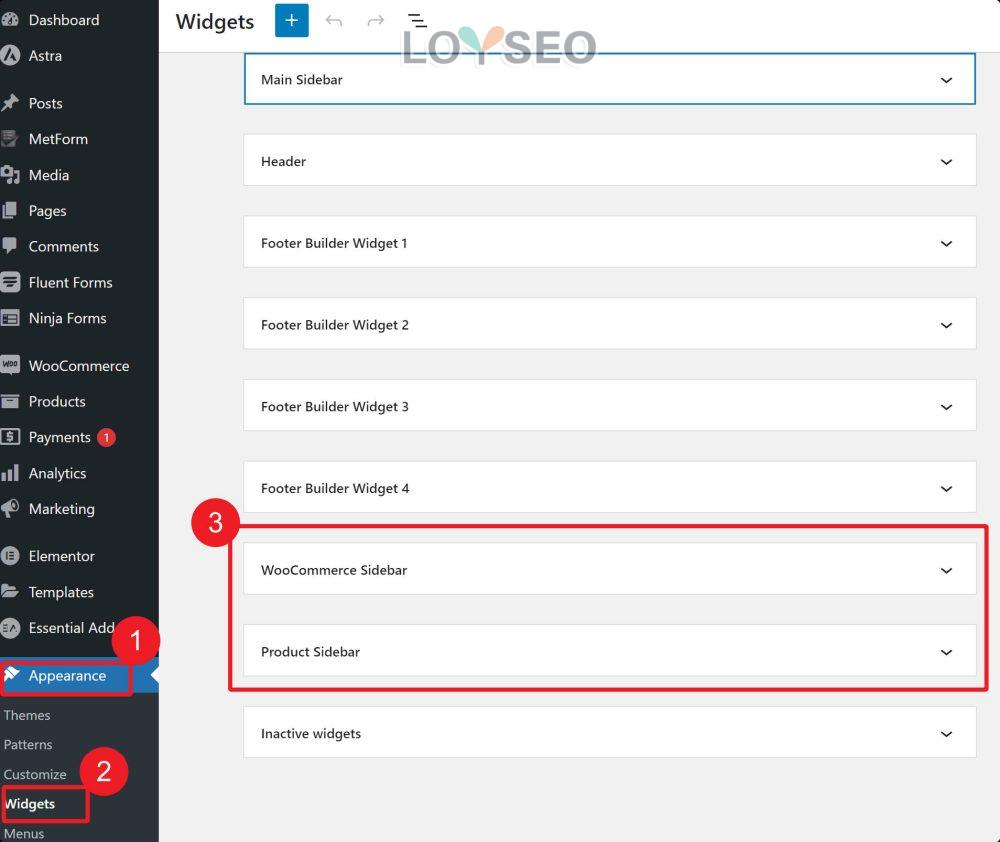Click the Elementor circle icon

(x=10, y=556)
